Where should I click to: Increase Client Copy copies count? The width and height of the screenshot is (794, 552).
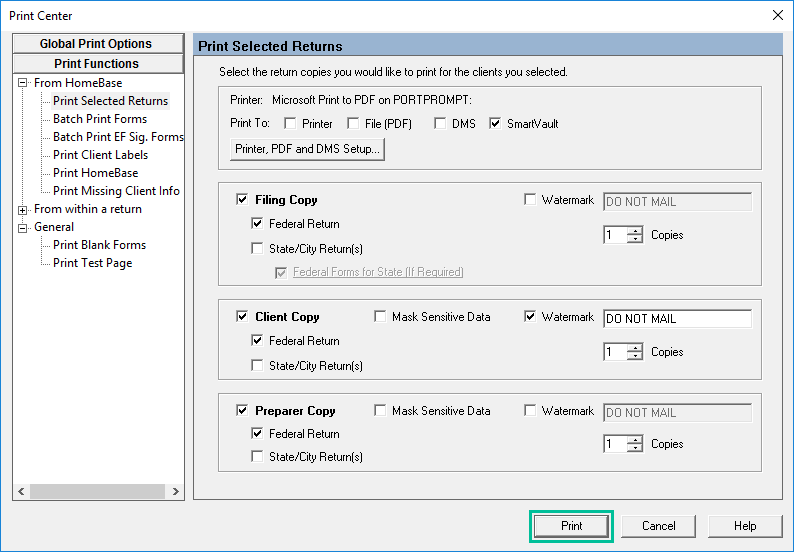634,348
